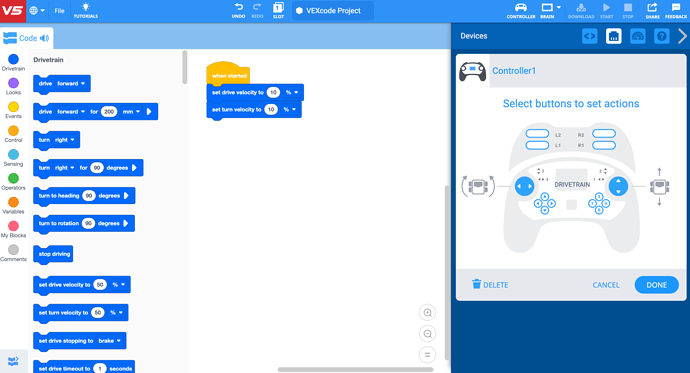Image resolution: width=690 pixels, height=373 pixels.
Task: Switch to the Code tab
Action: [26, 38]
